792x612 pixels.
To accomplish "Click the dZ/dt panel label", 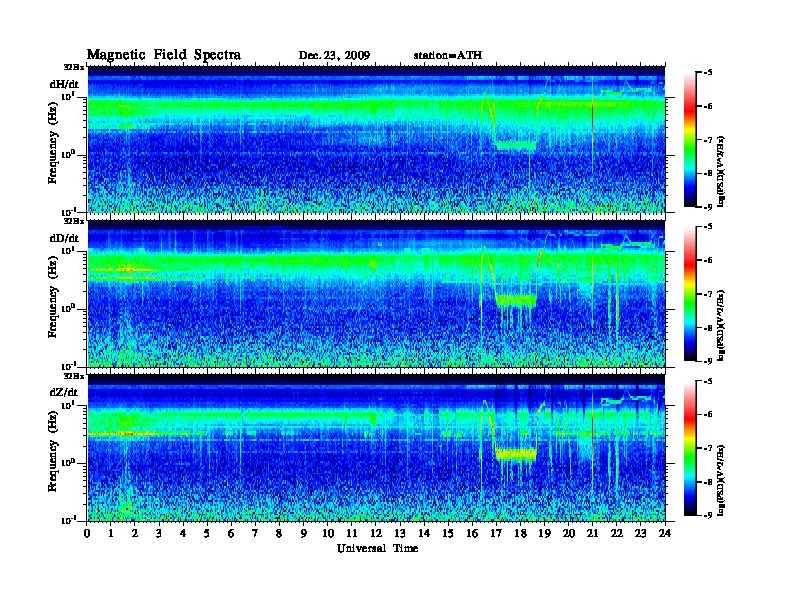I will coord(64,392).
